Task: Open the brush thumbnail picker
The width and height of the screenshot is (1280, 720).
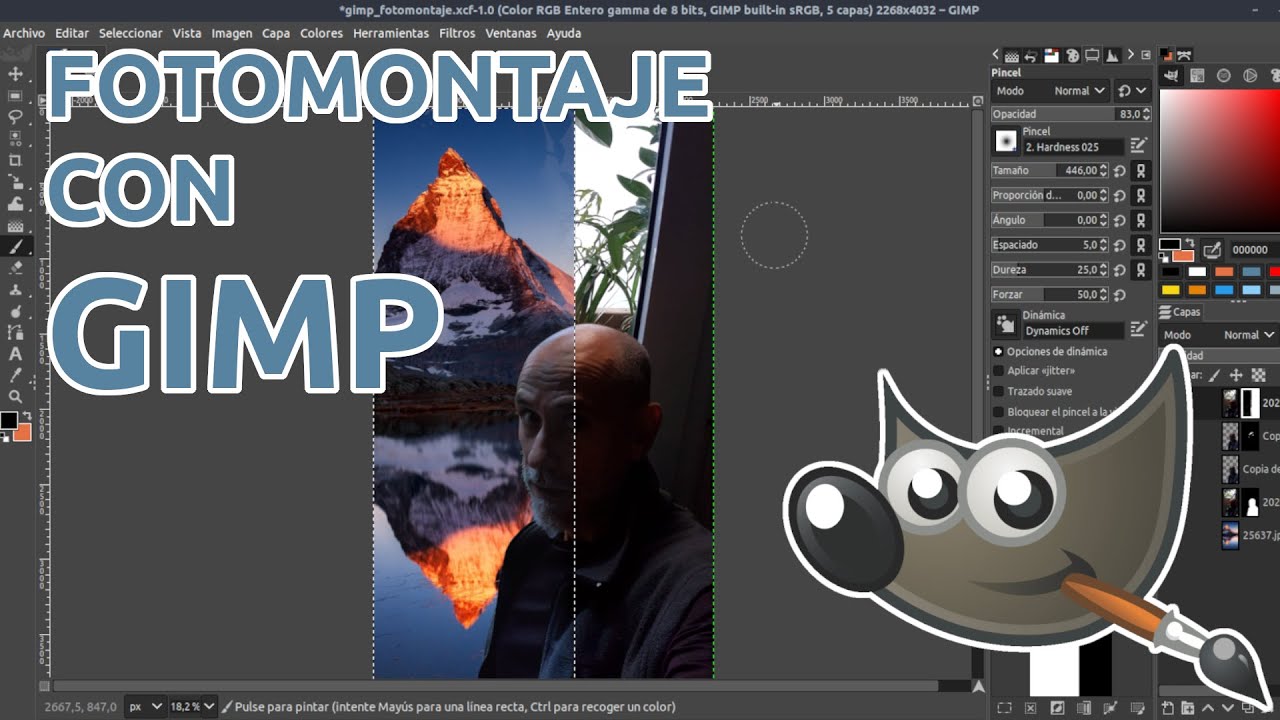Action: 1005,141
